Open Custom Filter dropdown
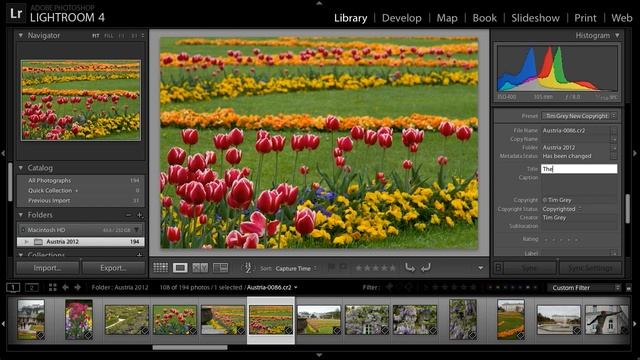Image resolution: width=640 pixels, height=360 pixels. click(585, 288)
